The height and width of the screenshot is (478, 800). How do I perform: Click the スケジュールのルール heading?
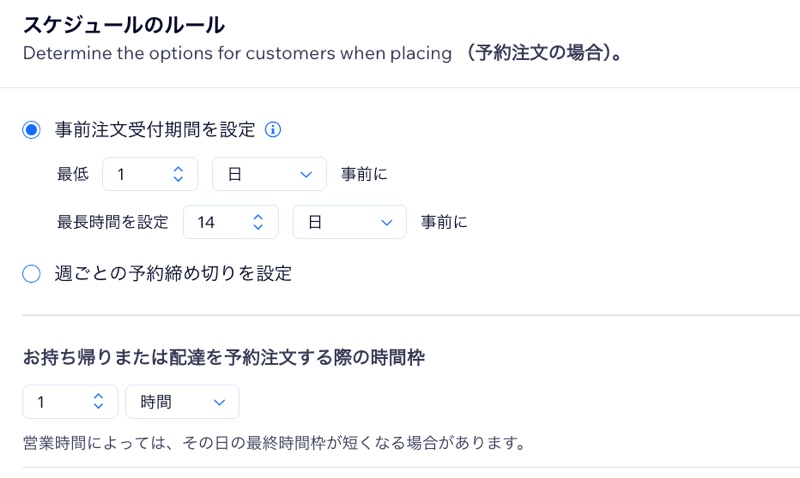click(124, 24)
